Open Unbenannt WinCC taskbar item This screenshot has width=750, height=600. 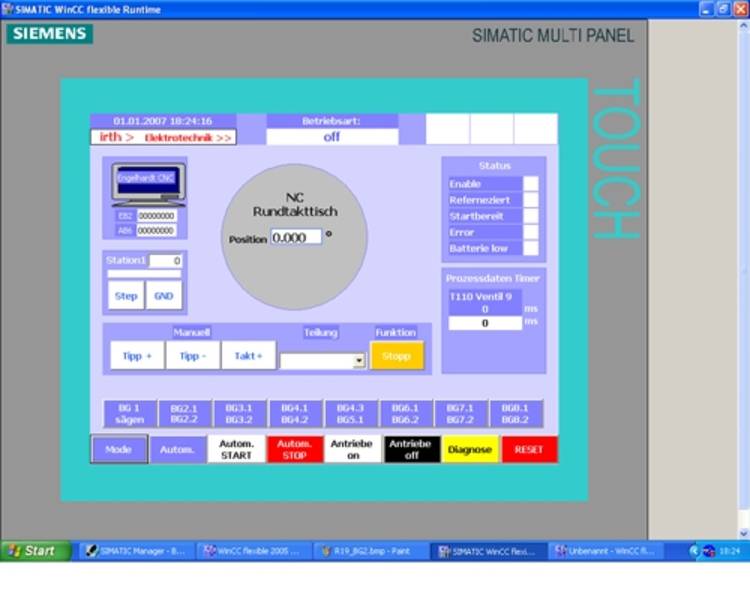point(606,551)
